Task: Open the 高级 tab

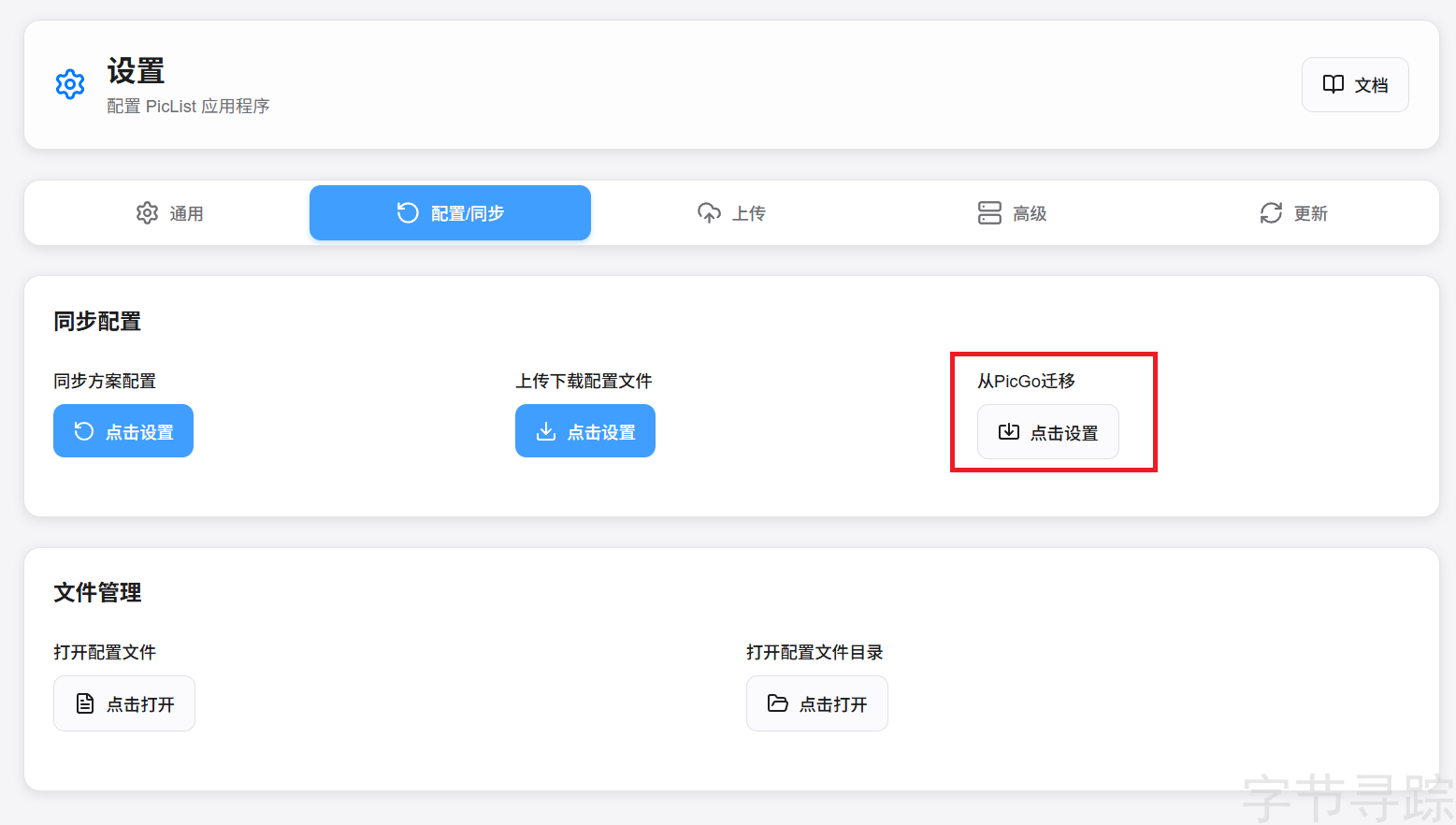Action: tap(1013, 213)
